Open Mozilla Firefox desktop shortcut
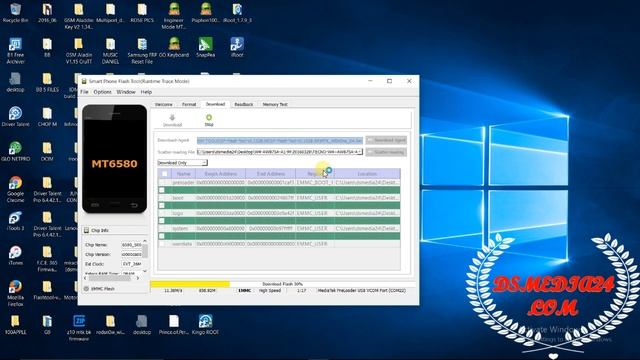This screenshot has height=360, width=640. (16, 293)
